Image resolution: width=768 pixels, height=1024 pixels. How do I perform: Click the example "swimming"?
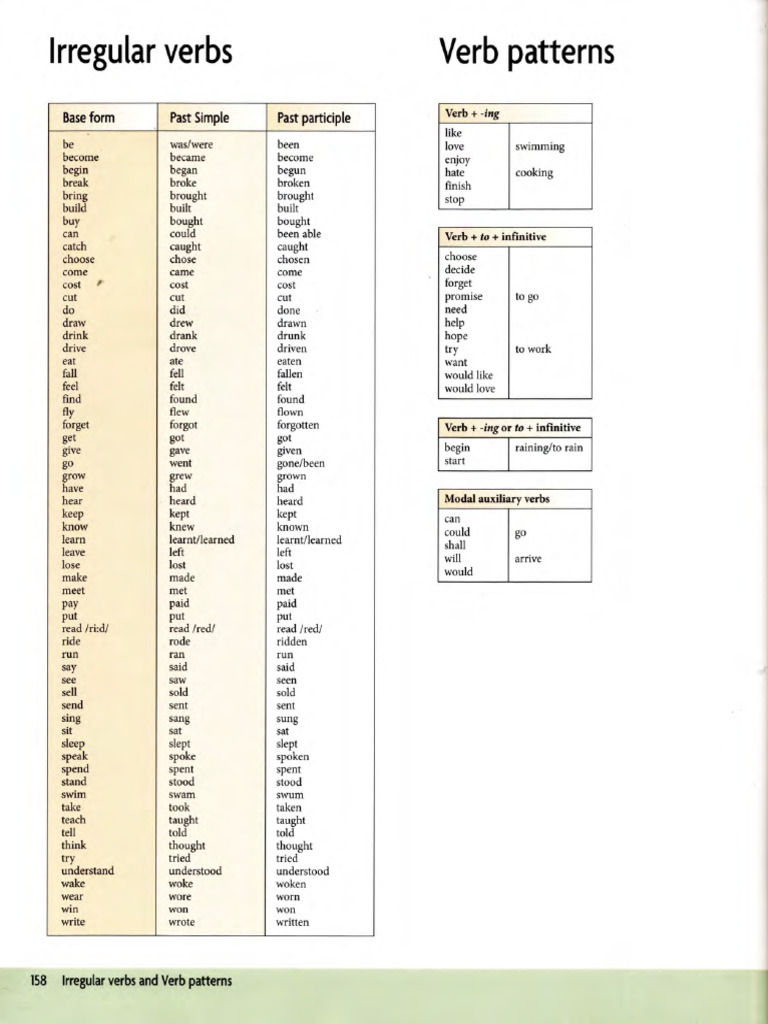[539, 146]
